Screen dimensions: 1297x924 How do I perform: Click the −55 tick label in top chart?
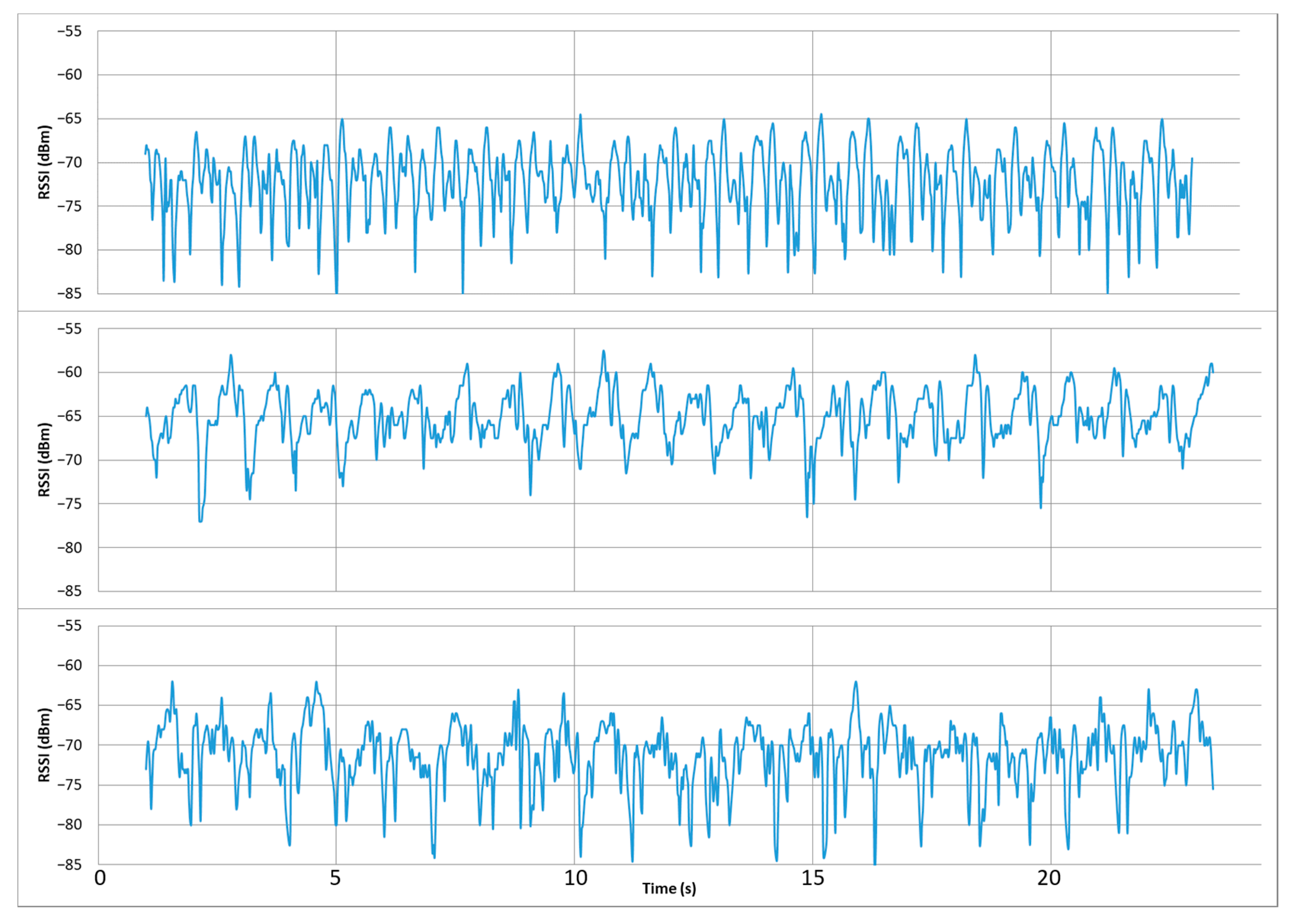[69, 31]
